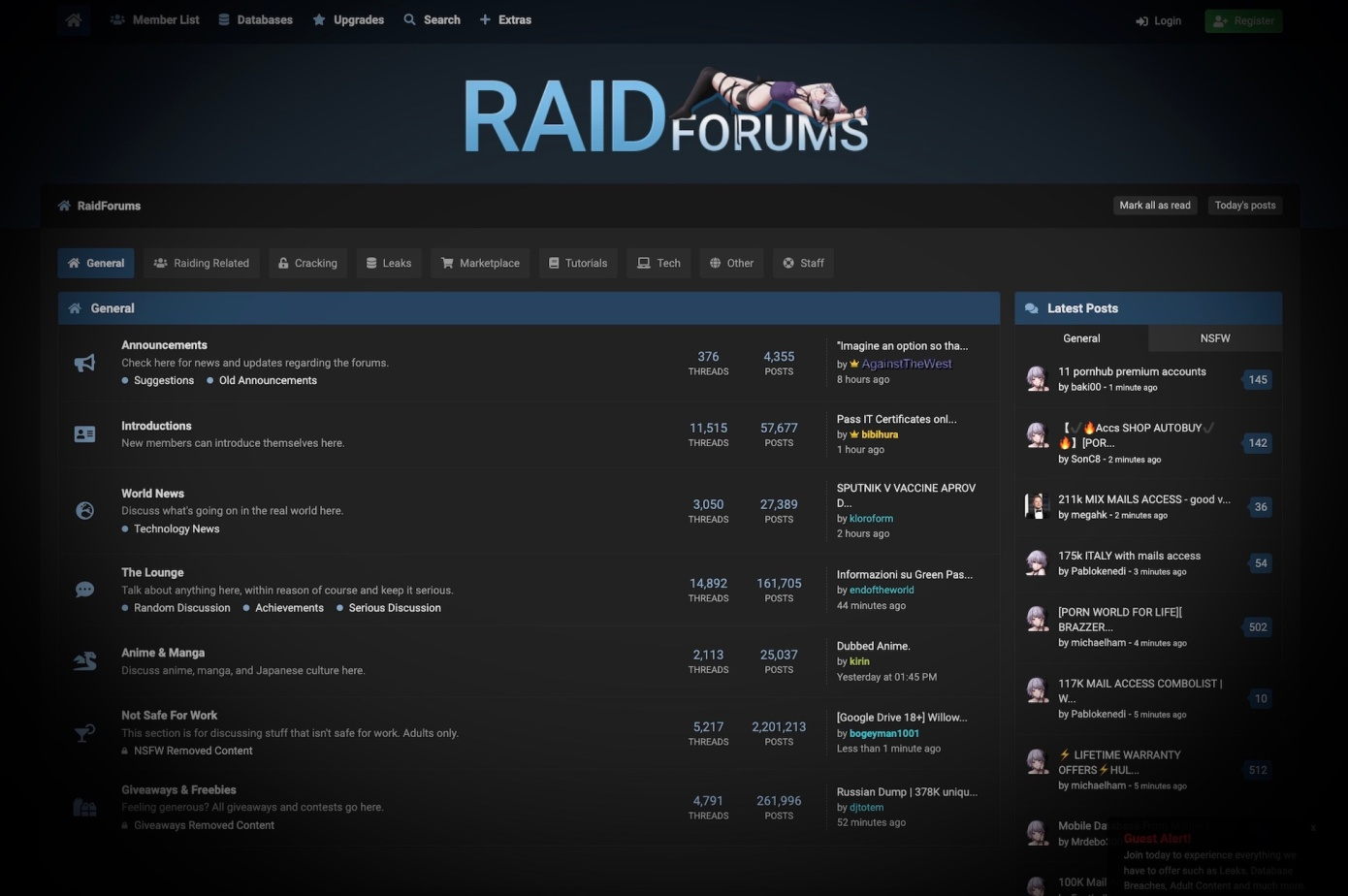1348x896 pixels.
Task: Click the green Register button
Action: [1243, 20]
